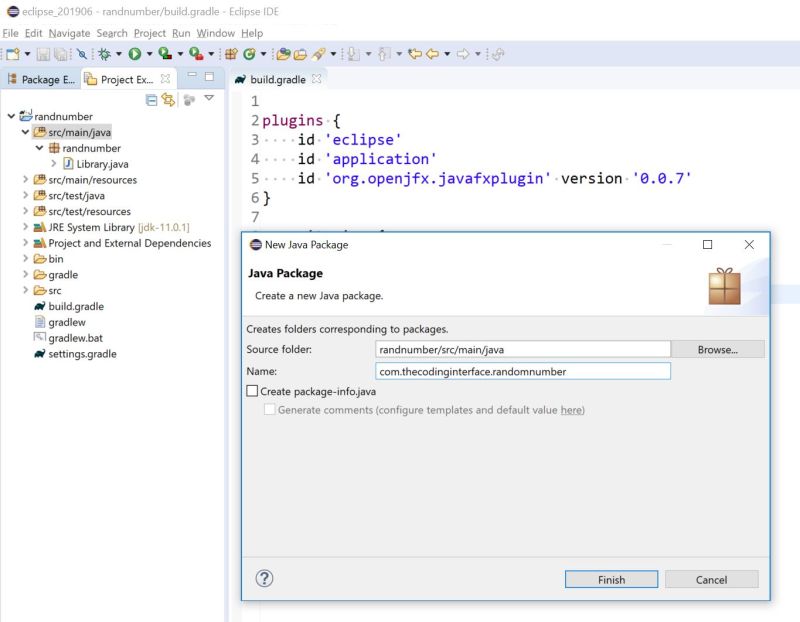This screenshot has height=622, width=800.
Task: Check the Generate comments option
Action: [x=269, y=409]
